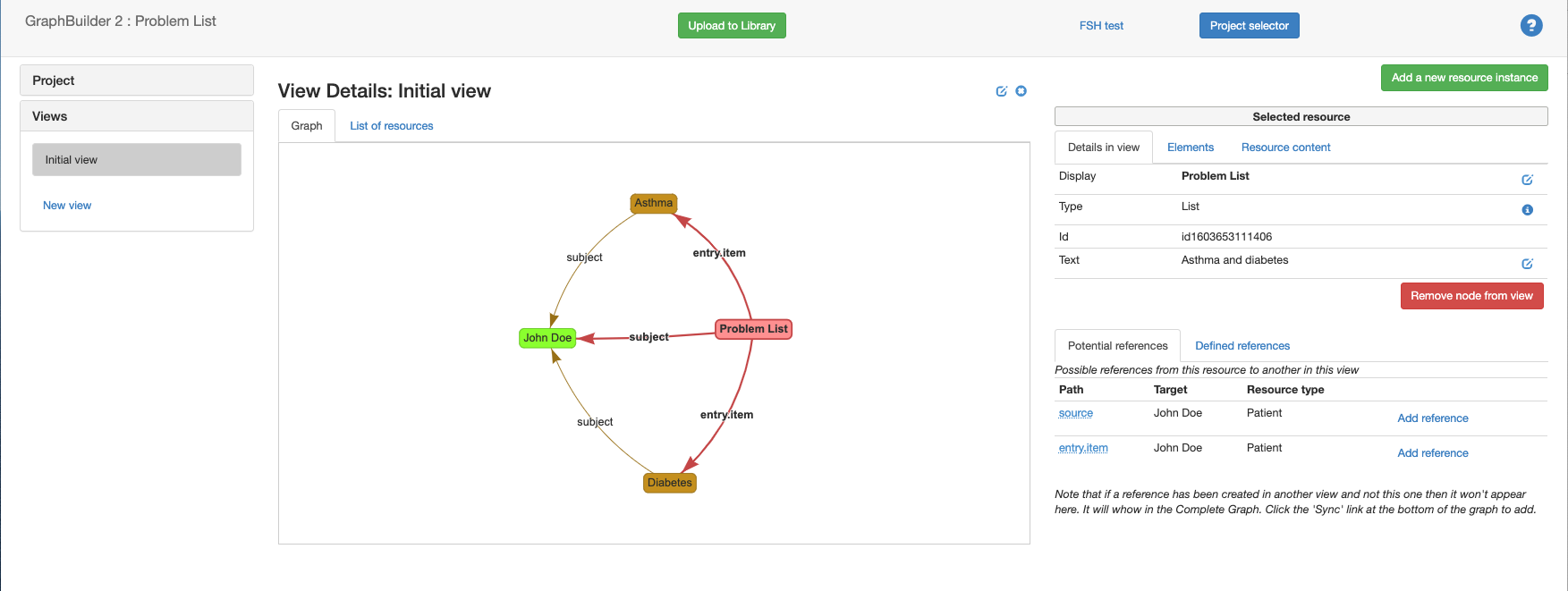This screenshot has width=1568, height=591.
Task: Edit the Display value Problem List
Action: [1527, 180]
